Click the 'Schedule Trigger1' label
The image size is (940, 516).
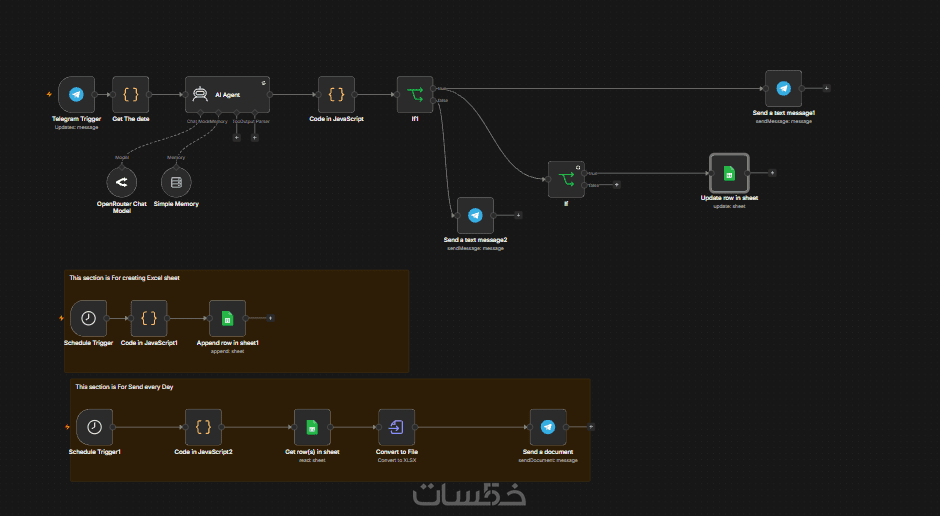94,452
